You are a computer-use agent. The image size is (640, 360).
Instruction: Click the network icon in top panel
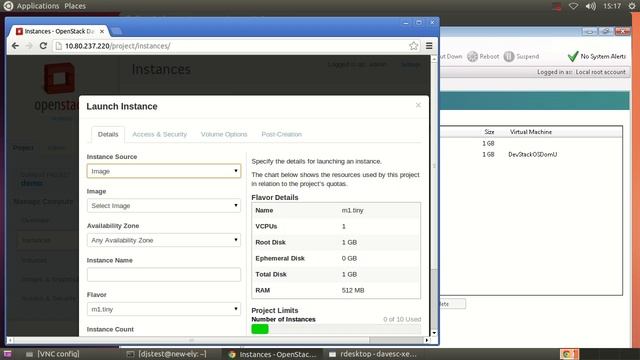(x=573, y=6)
